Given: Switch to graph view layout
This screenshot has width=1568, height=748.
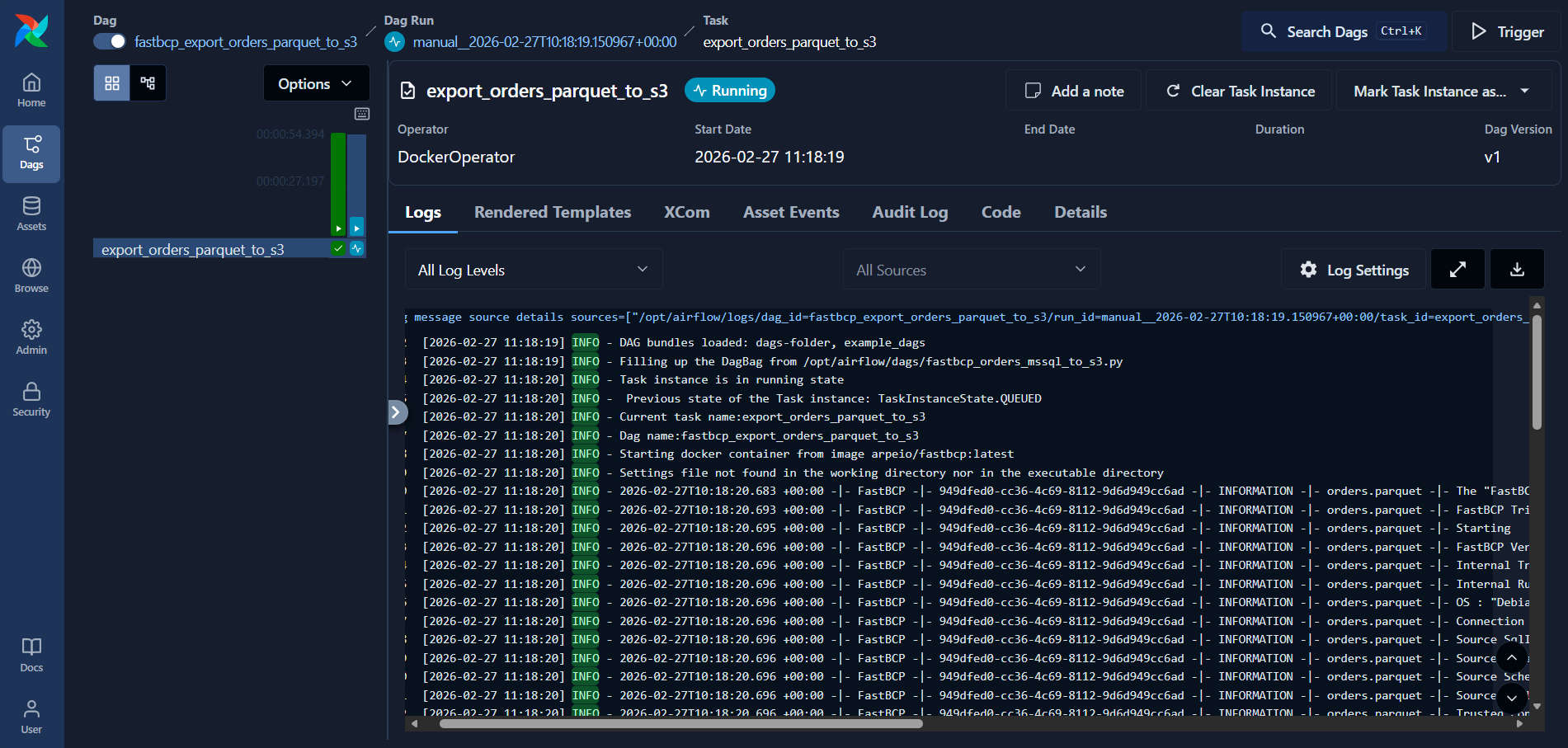Looking at the screenshot, I should 148,82.
